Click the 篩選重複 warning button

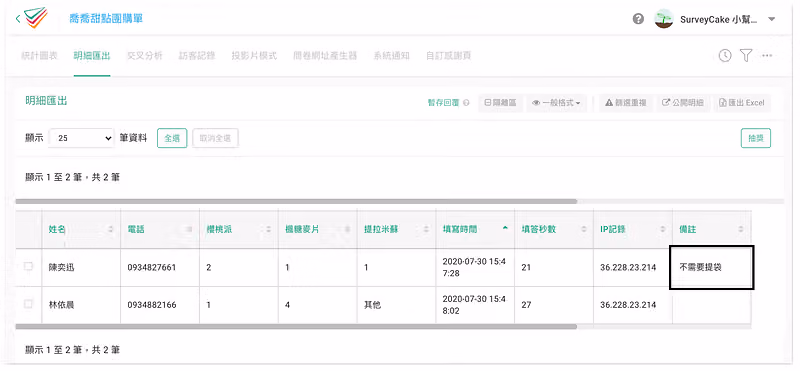tap(626, 103)
